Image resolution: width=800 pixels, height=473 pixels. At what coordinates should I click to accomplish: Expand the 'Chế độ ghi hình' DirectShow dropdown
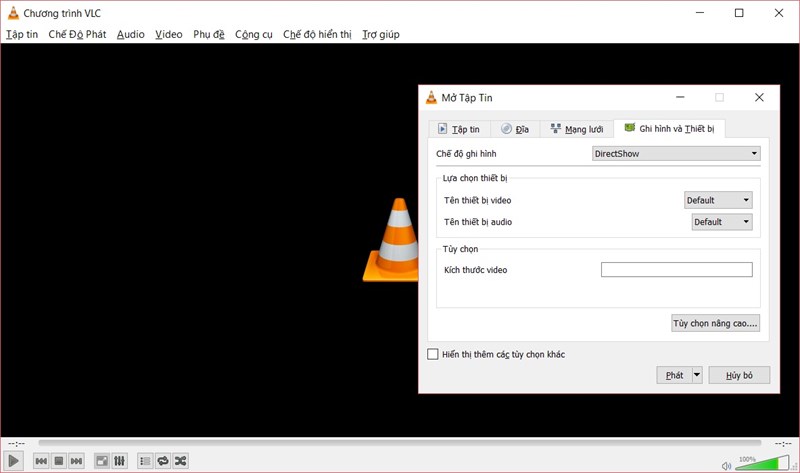tap(676, 154)
